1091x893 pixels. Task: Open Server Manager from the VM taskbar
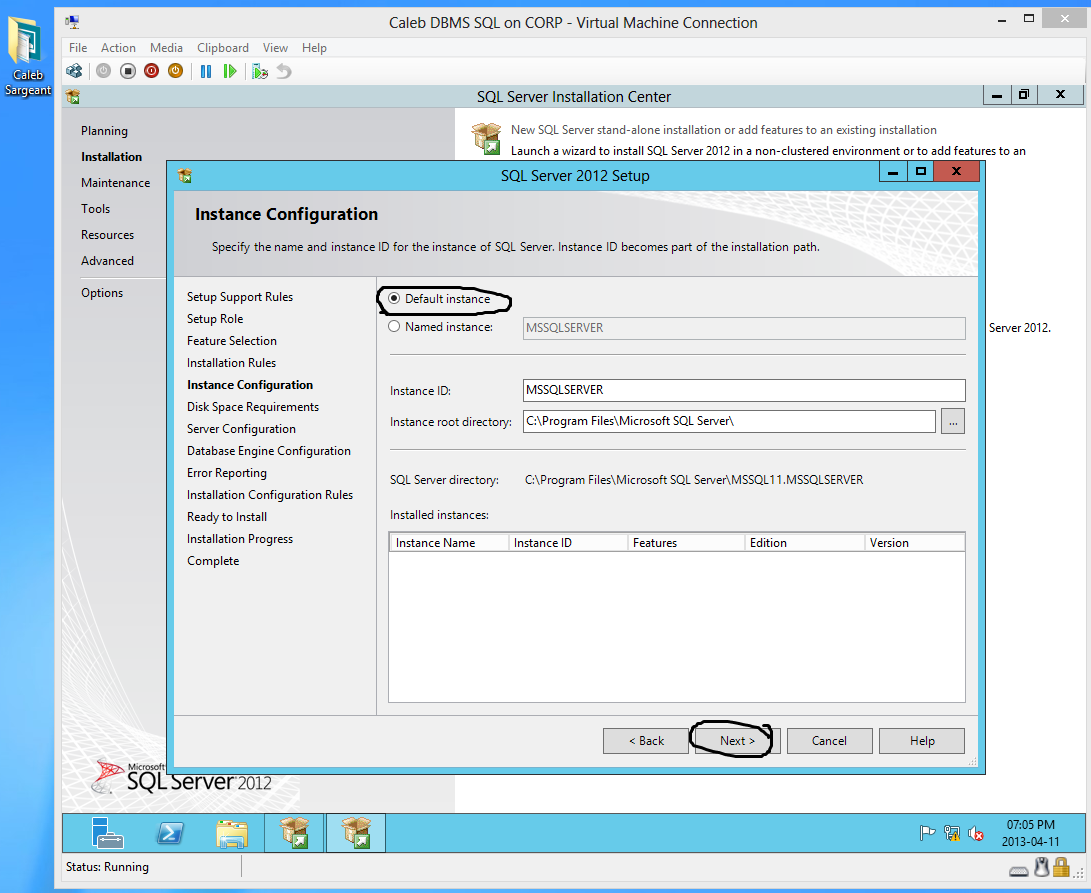click(107, 833)
